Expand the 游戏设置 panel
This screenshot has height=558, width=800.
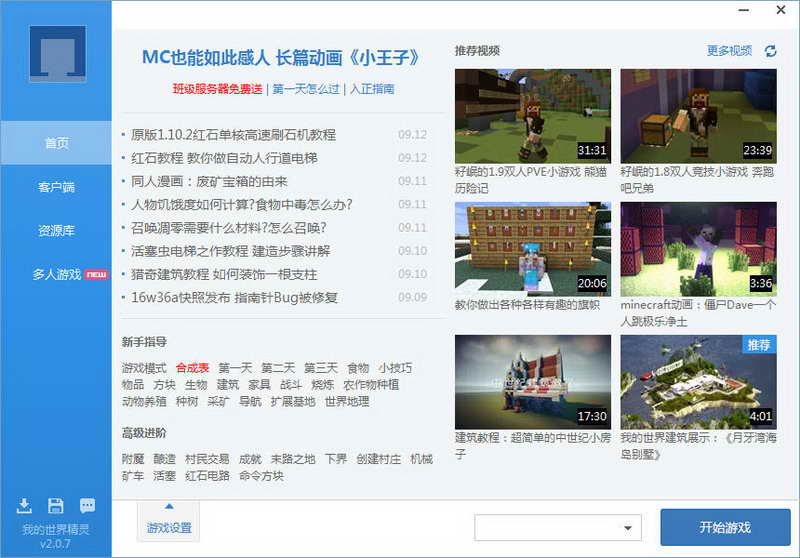click(169, 521)
